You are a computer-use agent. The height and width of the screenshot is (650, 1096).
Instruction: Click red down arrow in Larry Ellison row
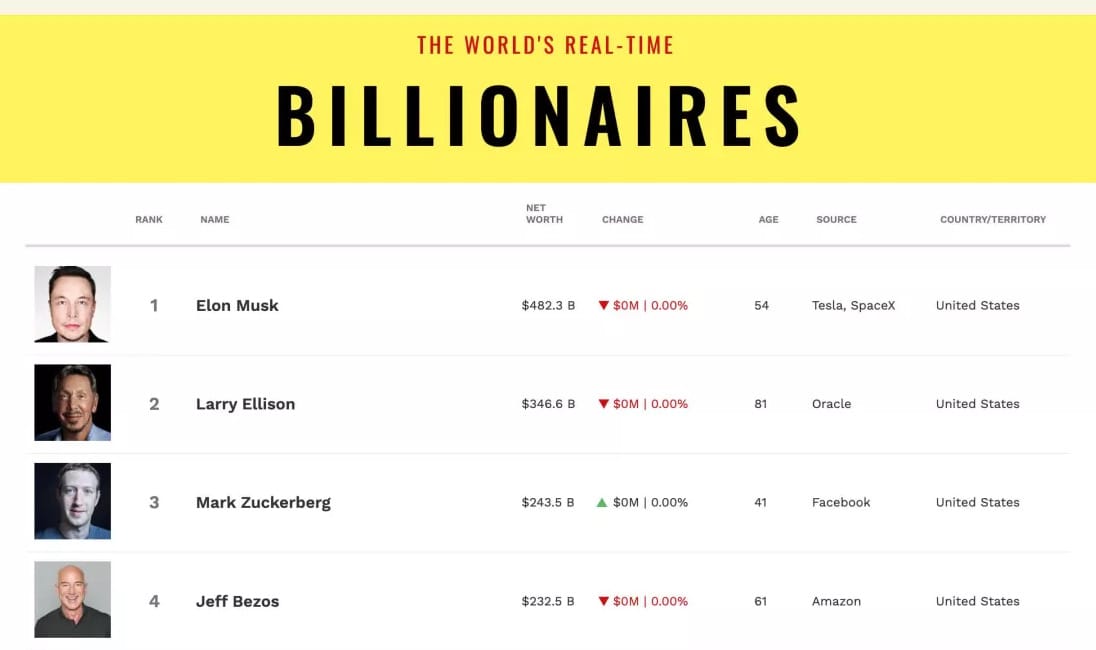[x=603, y=404]
